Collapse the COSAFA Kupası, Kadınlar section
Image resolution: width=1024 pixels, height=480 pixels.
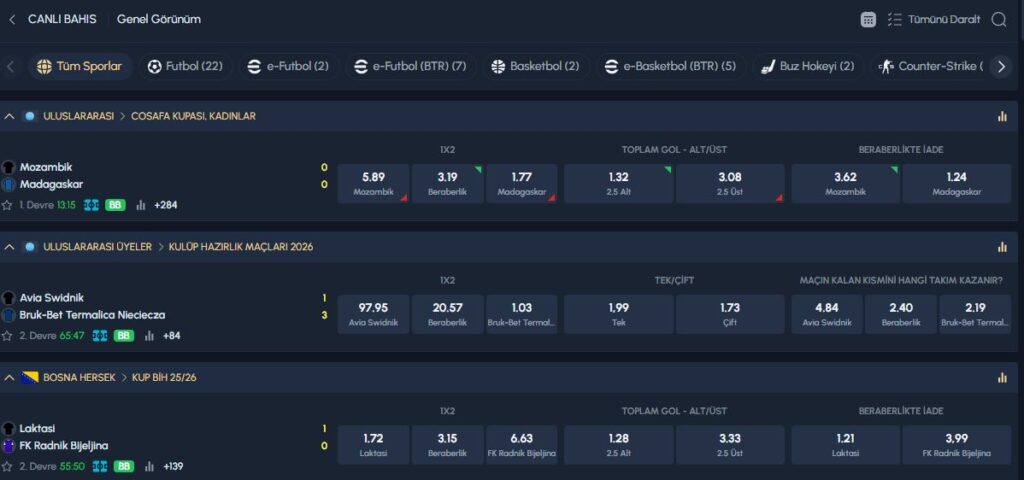tap(10, 116)
